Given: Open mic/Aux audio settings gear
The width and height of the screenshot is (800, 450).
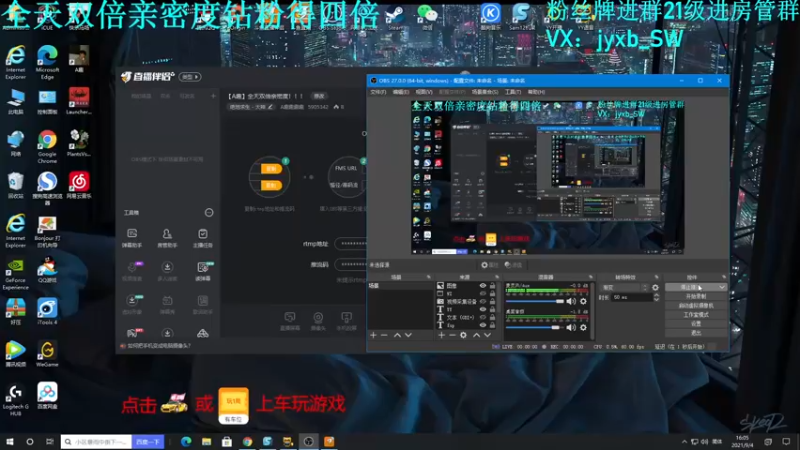Looking at the screenshot, I should coord(583,302).
